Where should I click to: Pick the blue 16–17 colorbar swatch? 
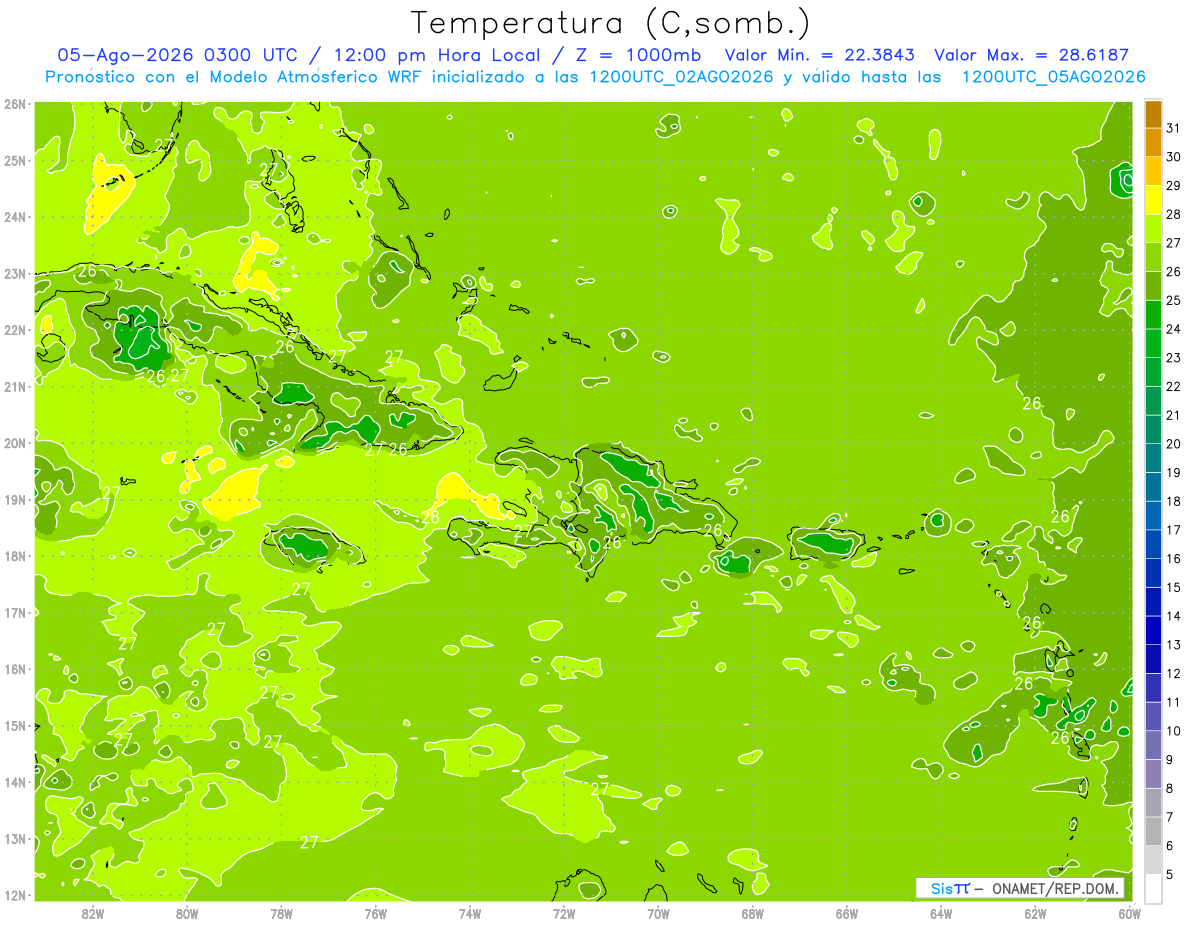click(1153, 544)
